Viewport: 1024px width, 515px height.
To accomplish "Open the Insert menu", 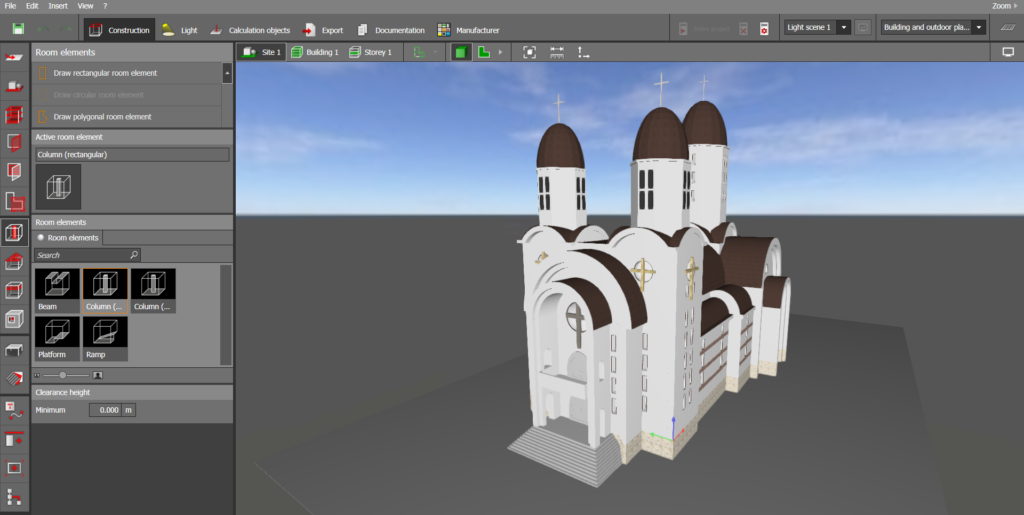I will pyautogui.click(x=58, y=6).
